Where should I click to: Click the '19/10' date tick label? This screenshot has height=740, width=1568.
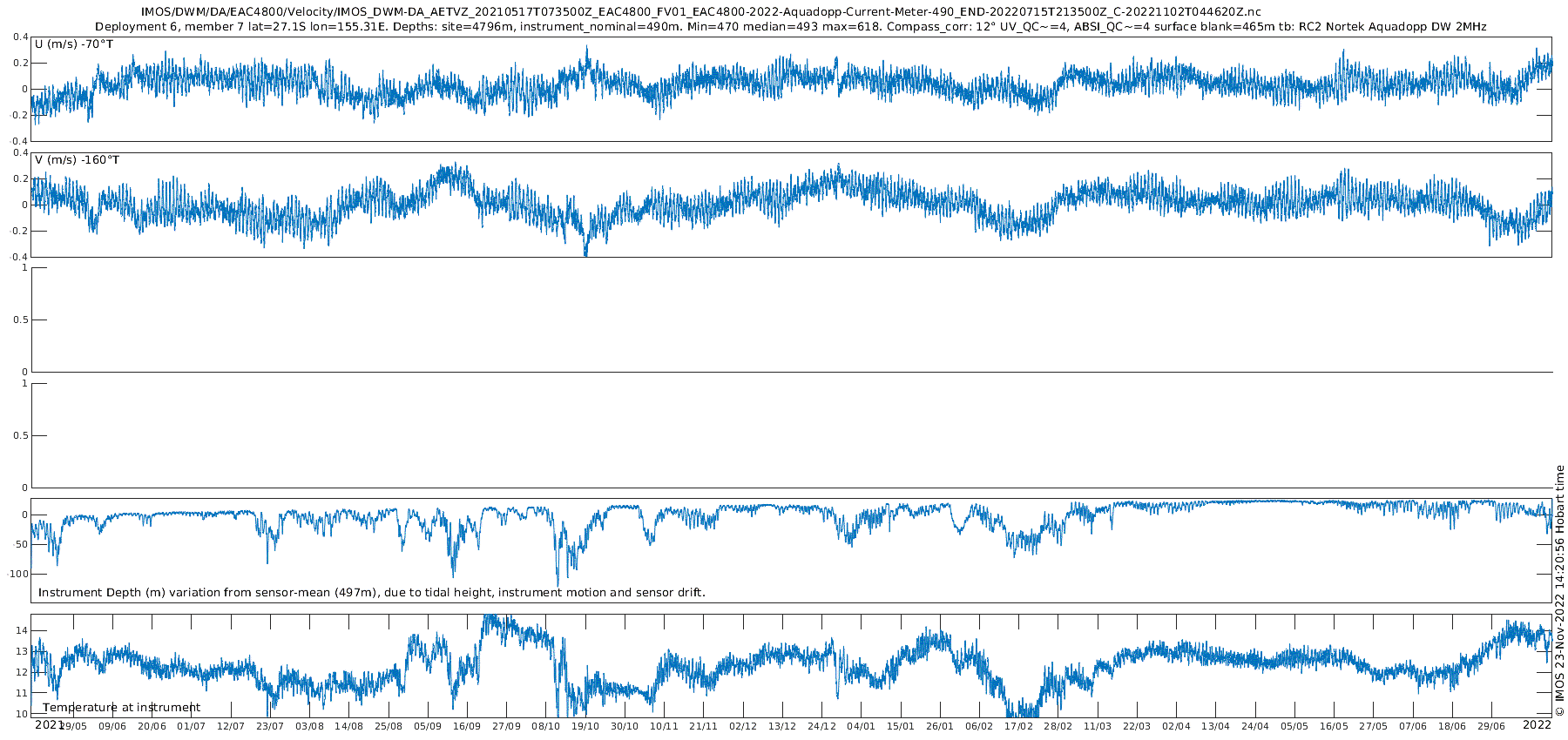(585, 726)
